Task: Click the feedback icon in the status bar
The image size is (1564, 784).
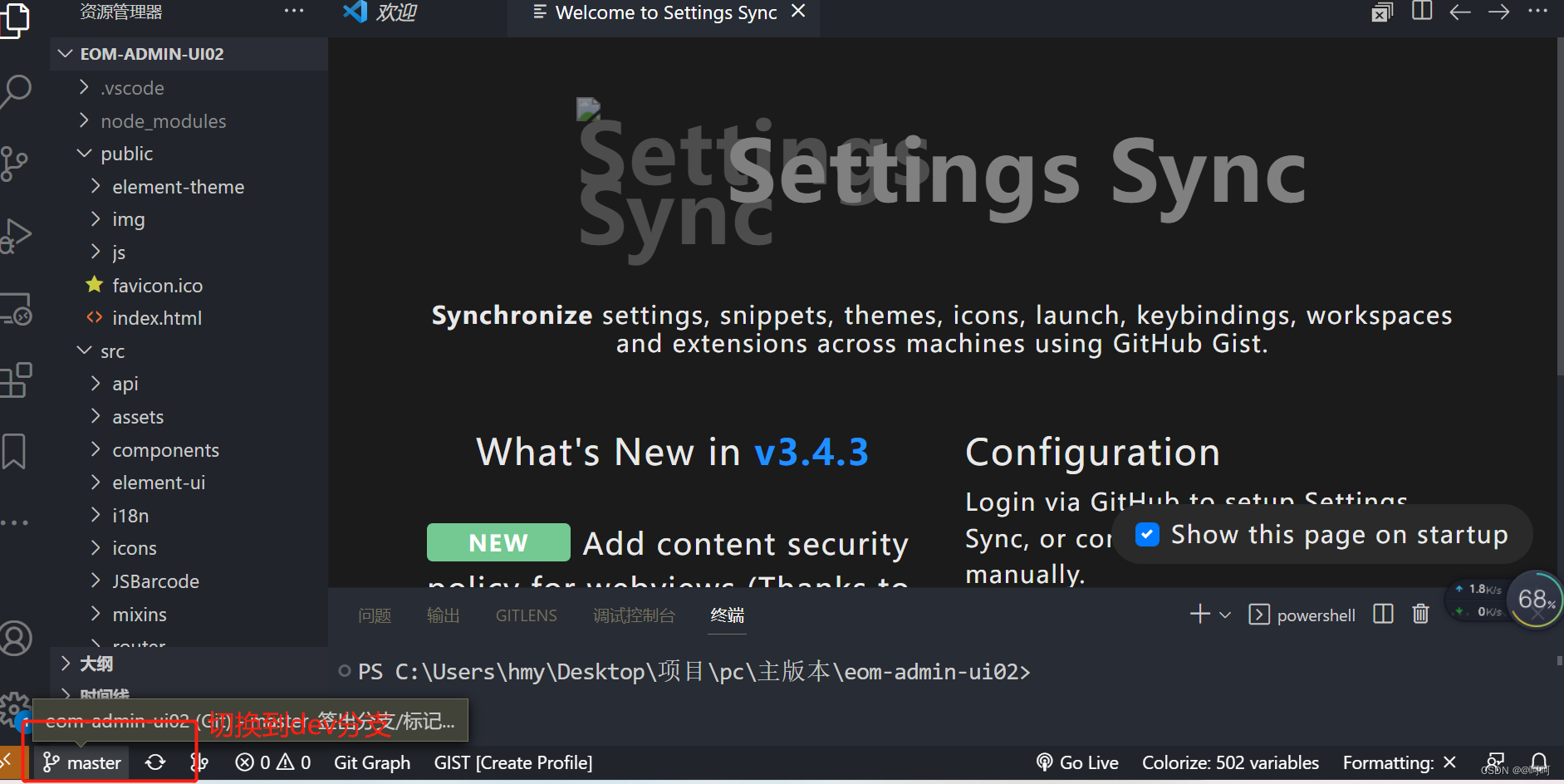Action: pos(1495,762)
